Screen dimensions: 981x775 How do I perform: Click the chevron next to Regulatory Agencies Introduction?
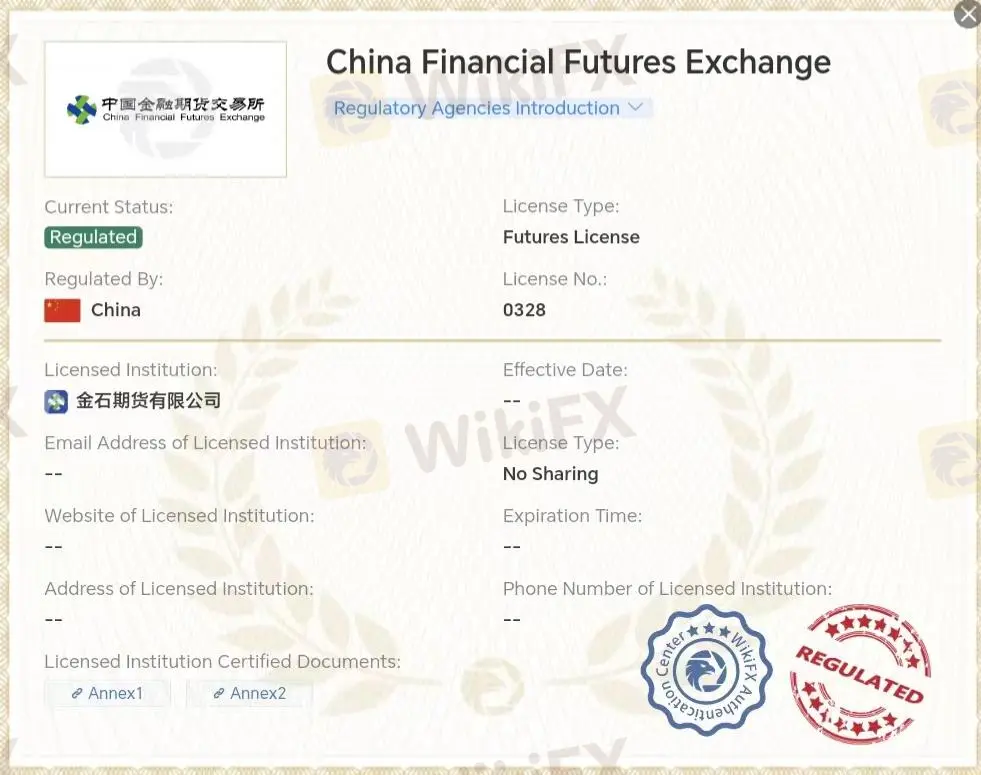click(637, 107)
